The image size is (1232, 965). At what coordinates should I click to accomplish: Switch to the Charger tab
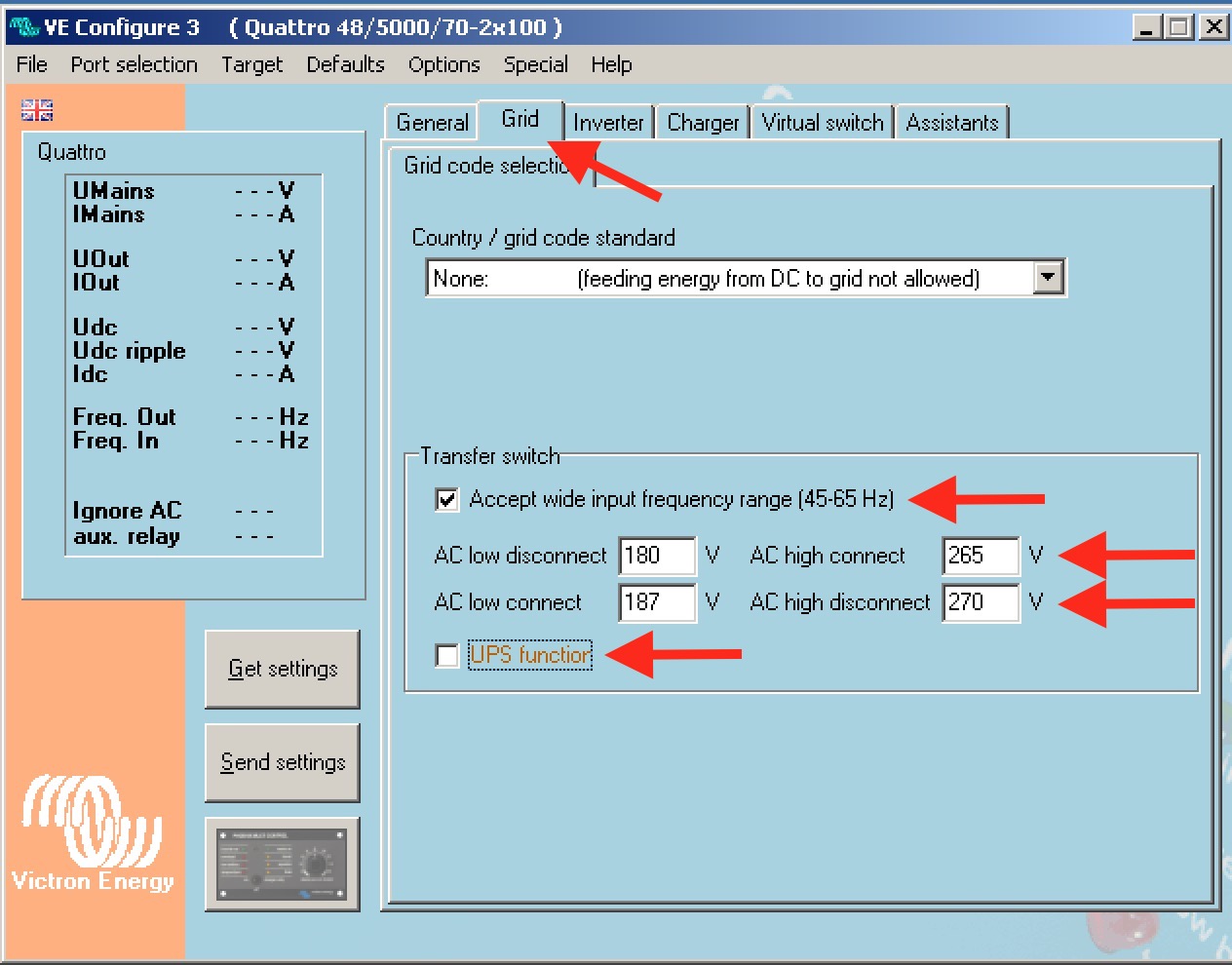tap(703, 123)
